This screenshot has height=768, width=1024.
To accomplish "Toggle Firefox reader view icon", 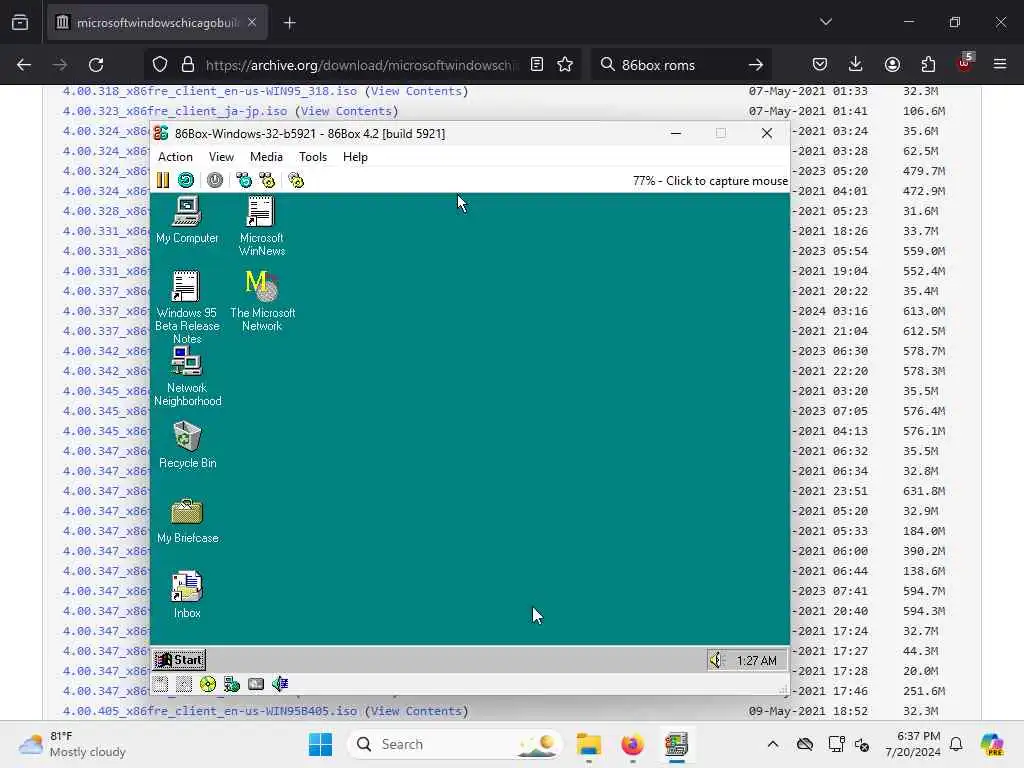I will (x=537, y=64).
